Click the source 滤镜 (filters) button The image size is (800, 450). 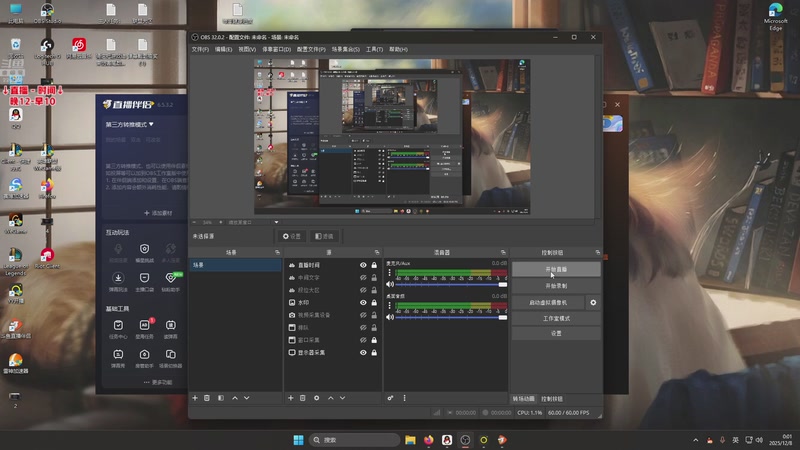(324, 236)
